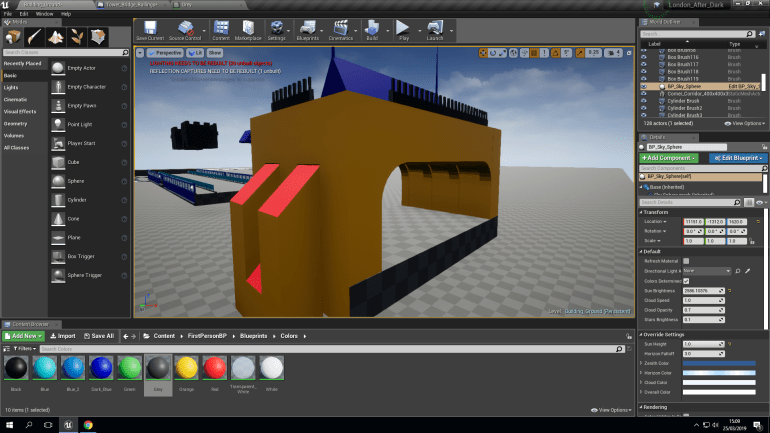The height and width of the screenshot is (433, 770).
Task: Open Perspective viewport type dropdown
Action: 165,53
